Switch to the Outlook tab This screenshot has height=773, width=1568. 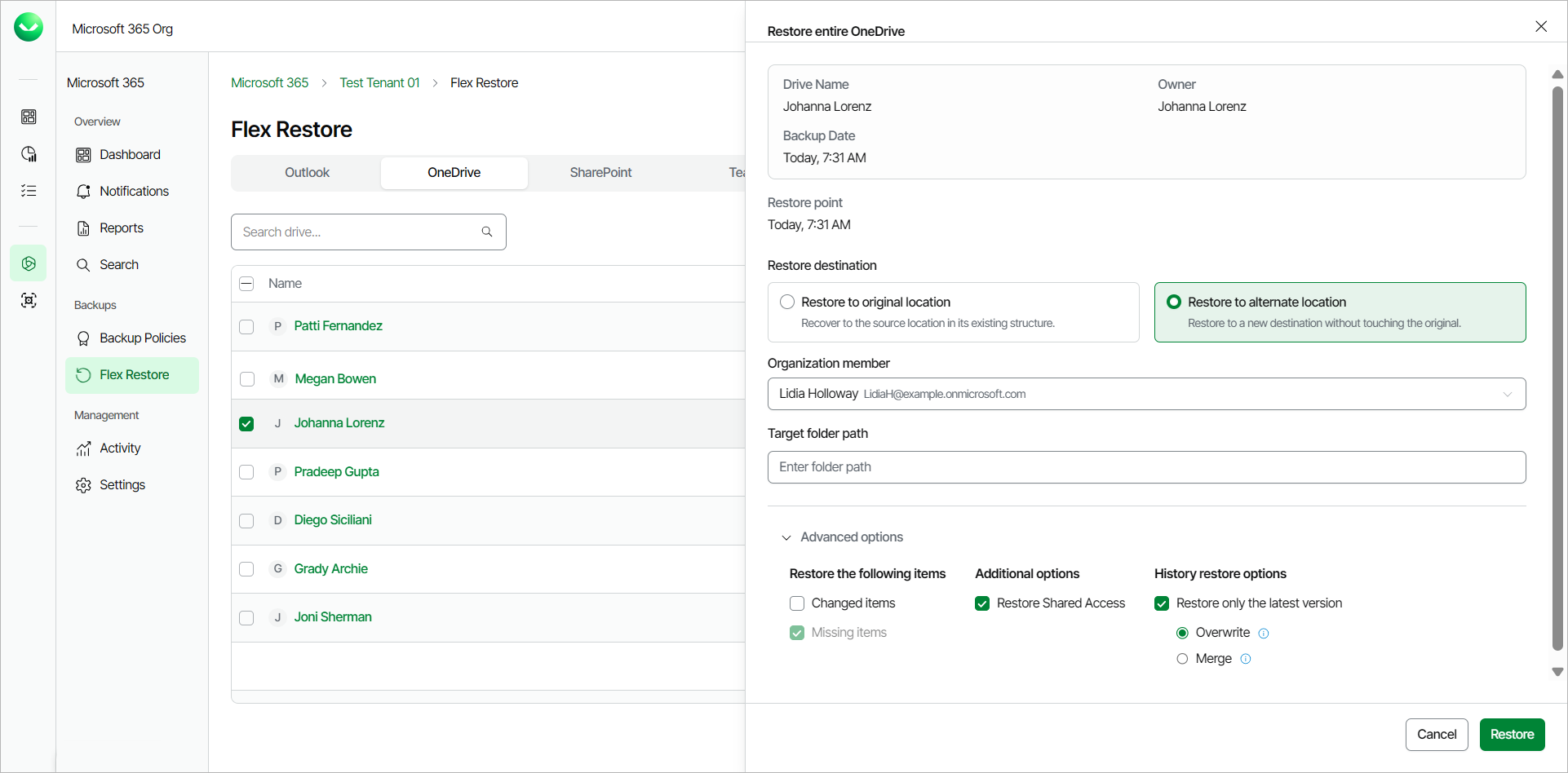coord(307,173)
